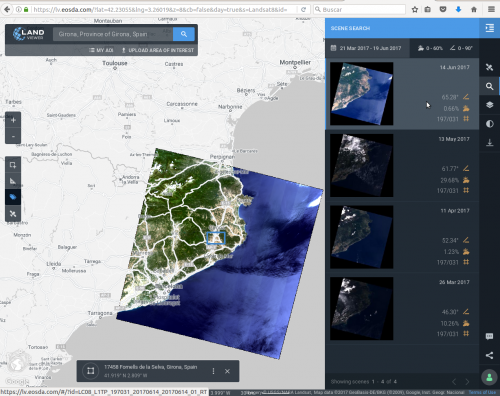Click the 14 Jun 2017 date text
This screenshot has height=396, width=500.
tap(454, 67)
